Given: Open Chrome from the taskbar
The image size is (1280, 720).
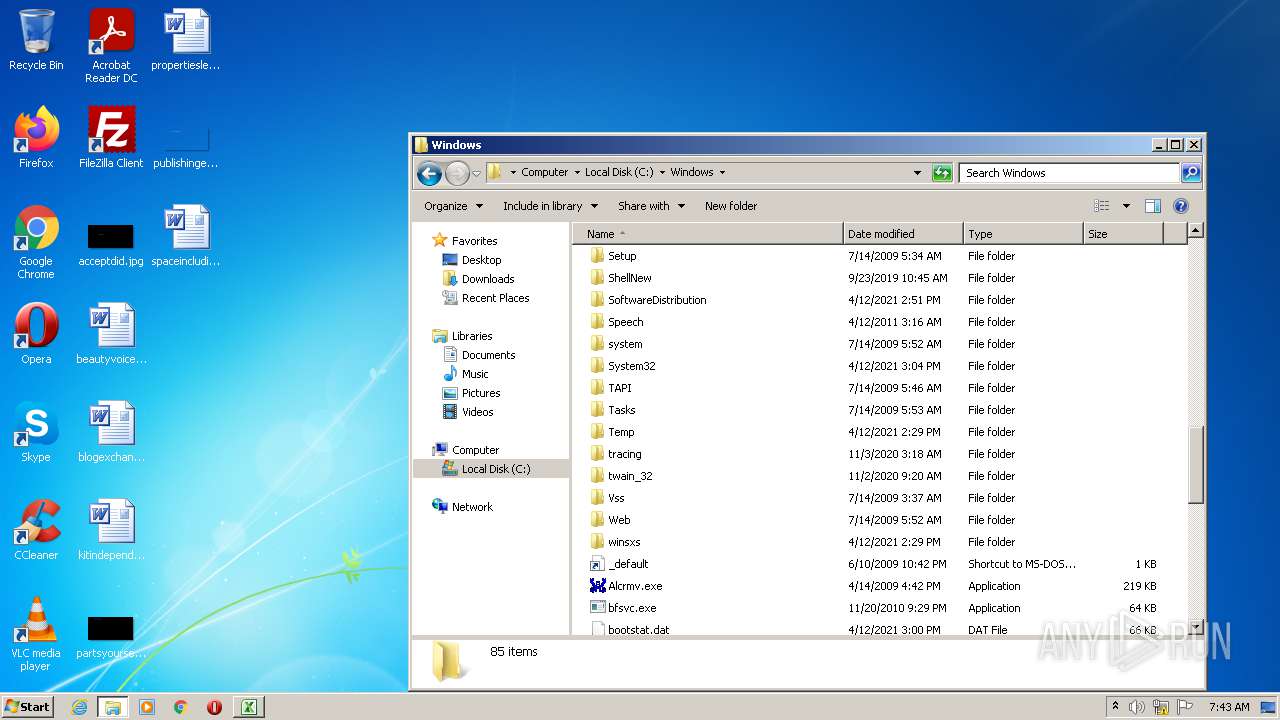Looking at the screenshot, I should 181,707.
